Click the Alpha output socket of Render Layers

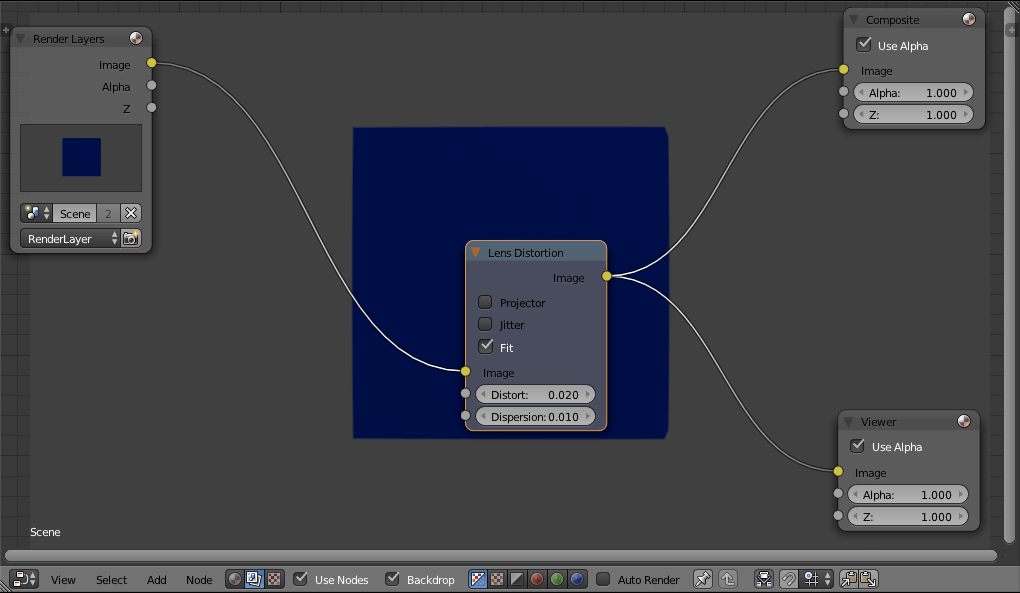tap(152, 85)
